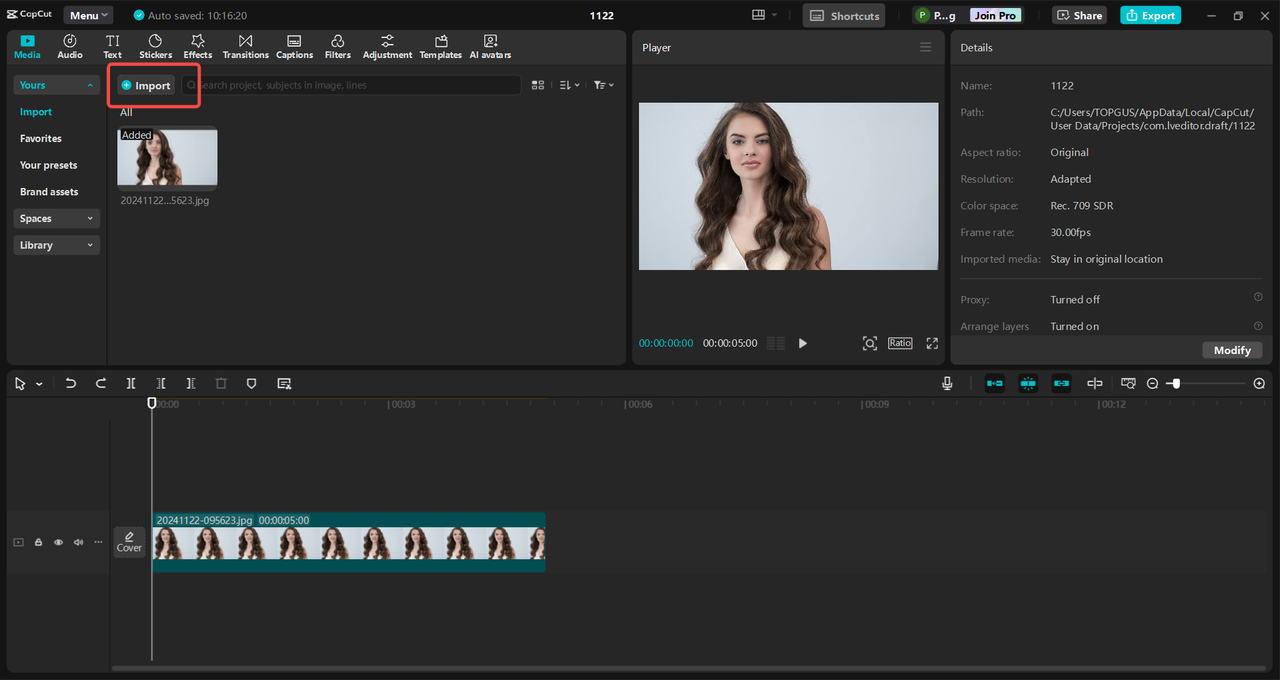Select the 20241122-095623.jpg timeline clip
1280x680 pixels.
click(348, 542)
